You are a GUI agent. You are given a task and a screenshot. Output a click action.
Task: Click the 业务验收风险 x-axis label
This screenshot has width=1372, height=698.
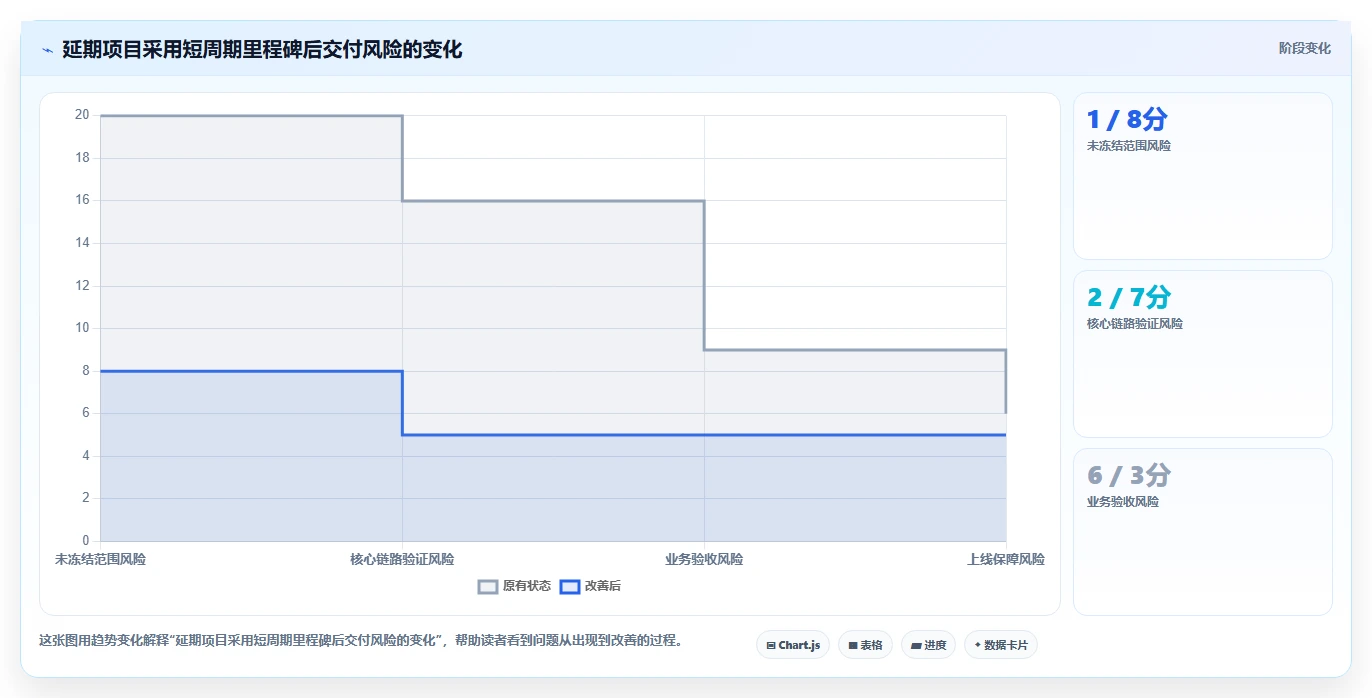[704, 559]
